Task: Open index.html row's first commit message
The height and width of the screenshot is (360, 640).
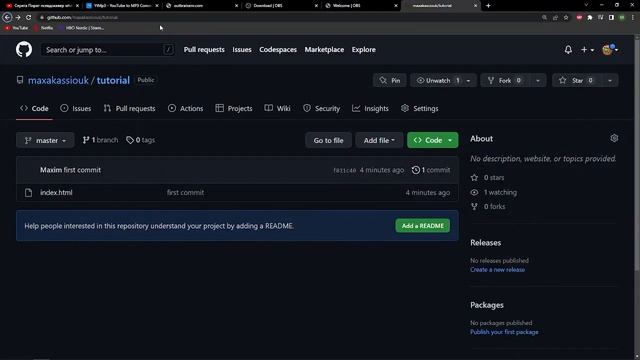Action: pos(185,192)
